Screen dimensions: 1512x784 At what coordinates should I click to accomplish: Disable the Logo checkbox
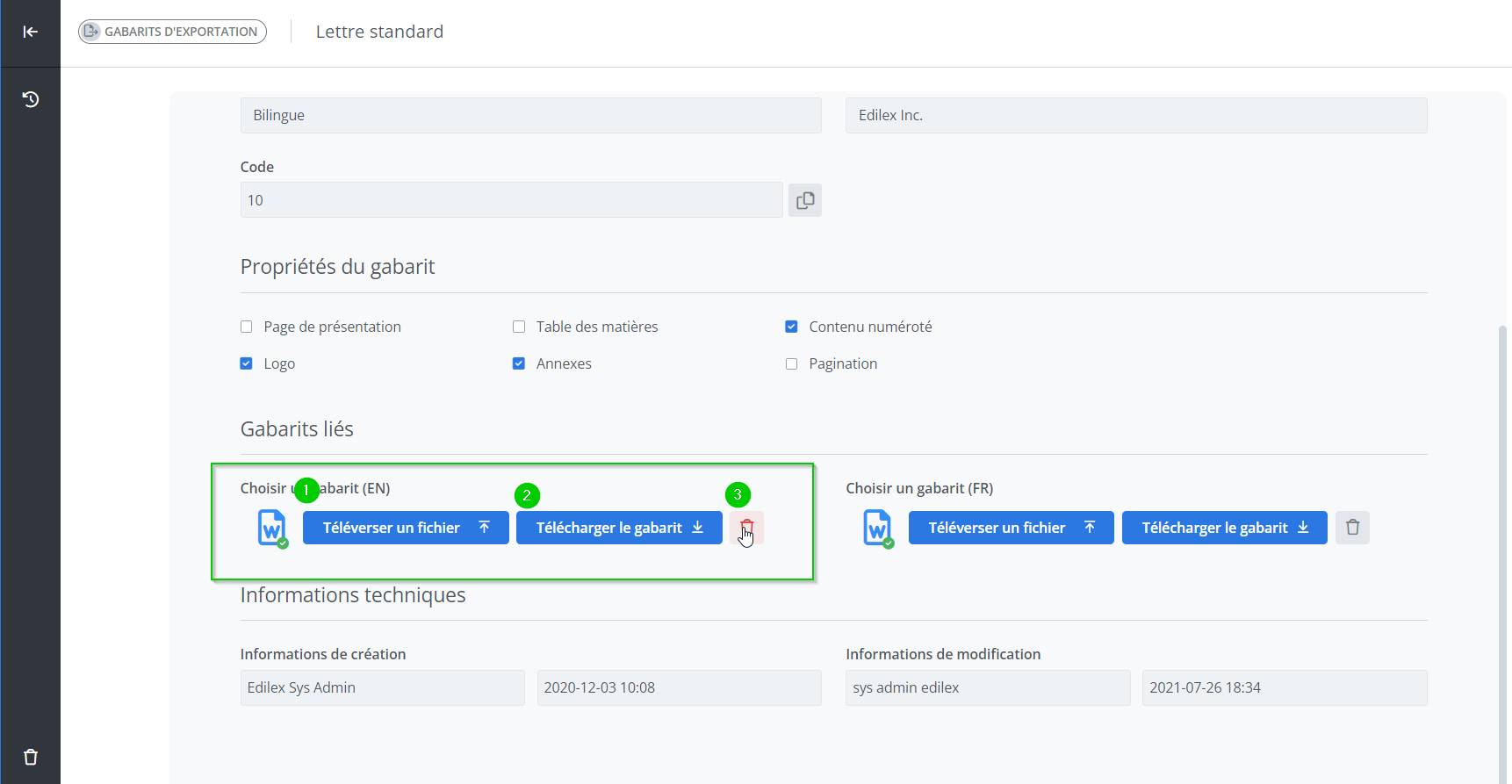pos(247,363)
